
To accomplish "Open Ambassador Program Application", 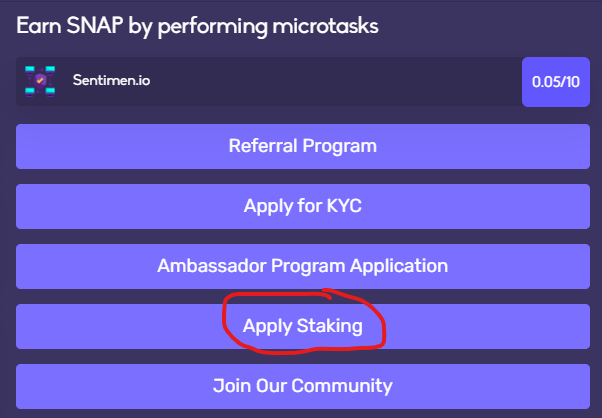I will pyautogui.click(x=302, y=266).
